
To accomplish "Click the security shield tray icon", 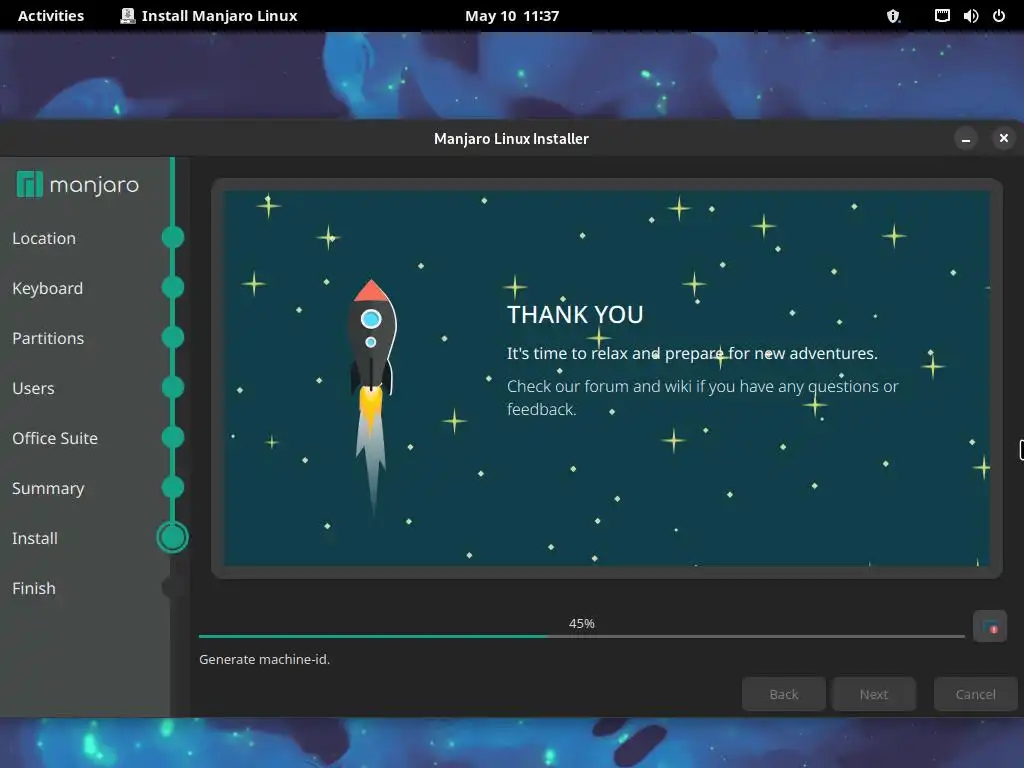I will [x=893, y=16].
